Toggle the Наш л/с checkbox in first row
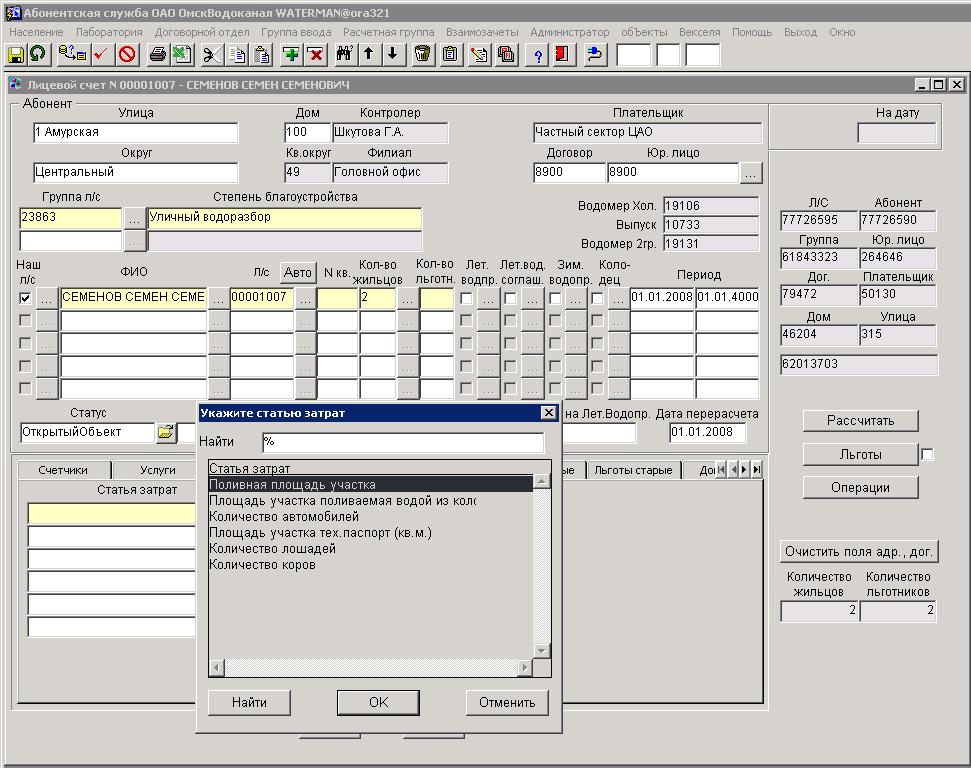971x768 pixels. coord(25,298)
